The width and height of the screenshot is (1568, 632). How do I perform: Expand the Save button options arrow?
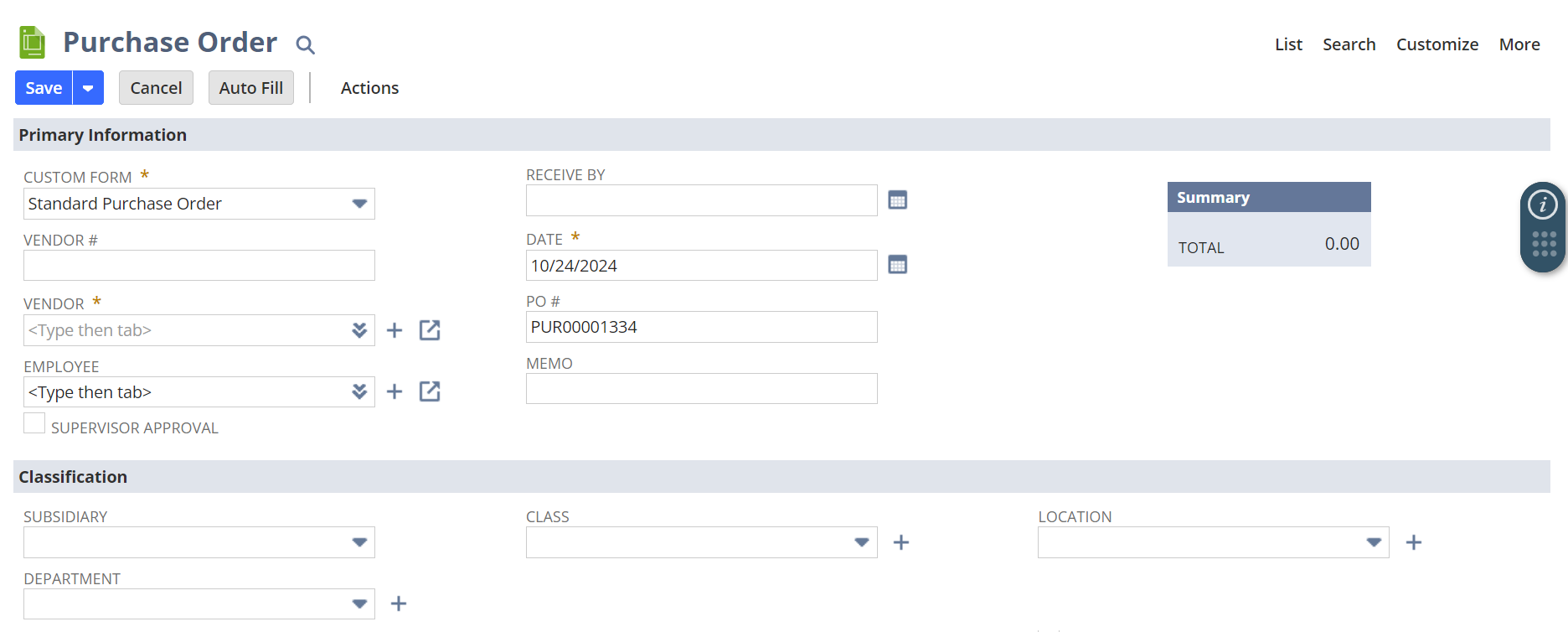pyautogui.click(x=88, y=88)
